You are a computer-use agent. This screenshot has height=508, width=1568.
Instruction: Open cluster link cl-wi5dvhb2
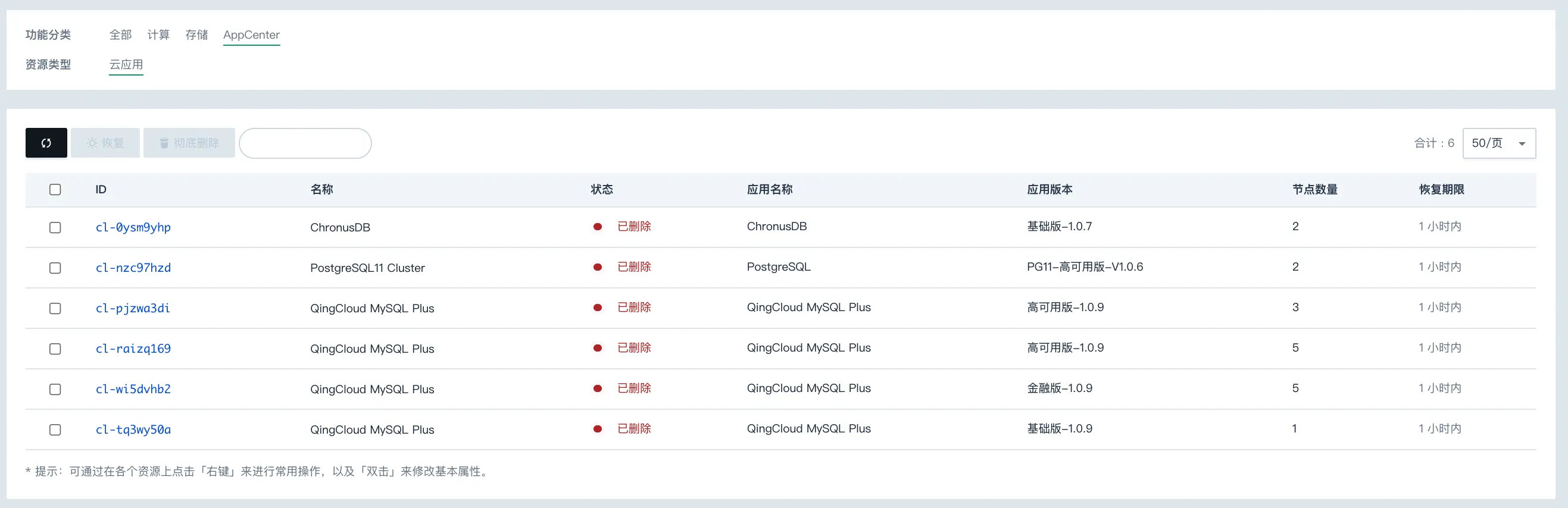133,389
